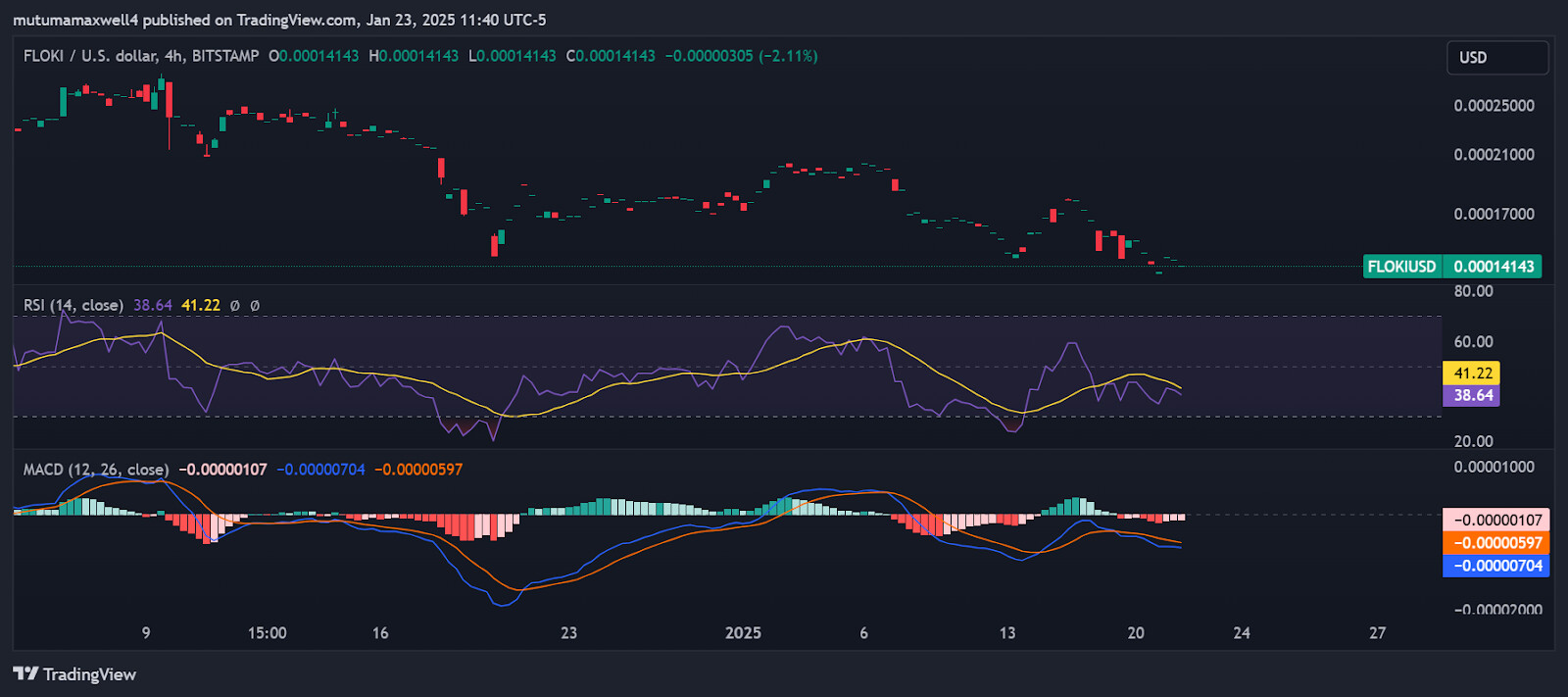Click the 27 date label on time axis
Viewport: 1568px width, 697px height.
1378,633
